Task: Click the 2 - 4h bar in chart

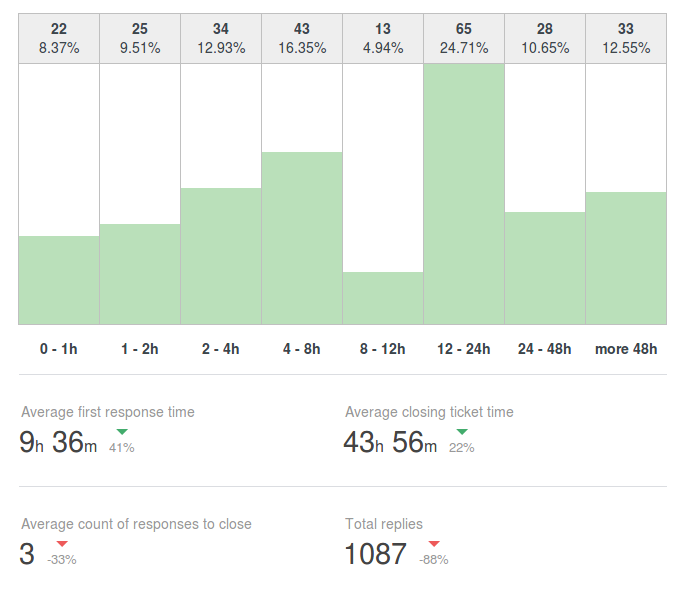Action: [x=221, y=256]
